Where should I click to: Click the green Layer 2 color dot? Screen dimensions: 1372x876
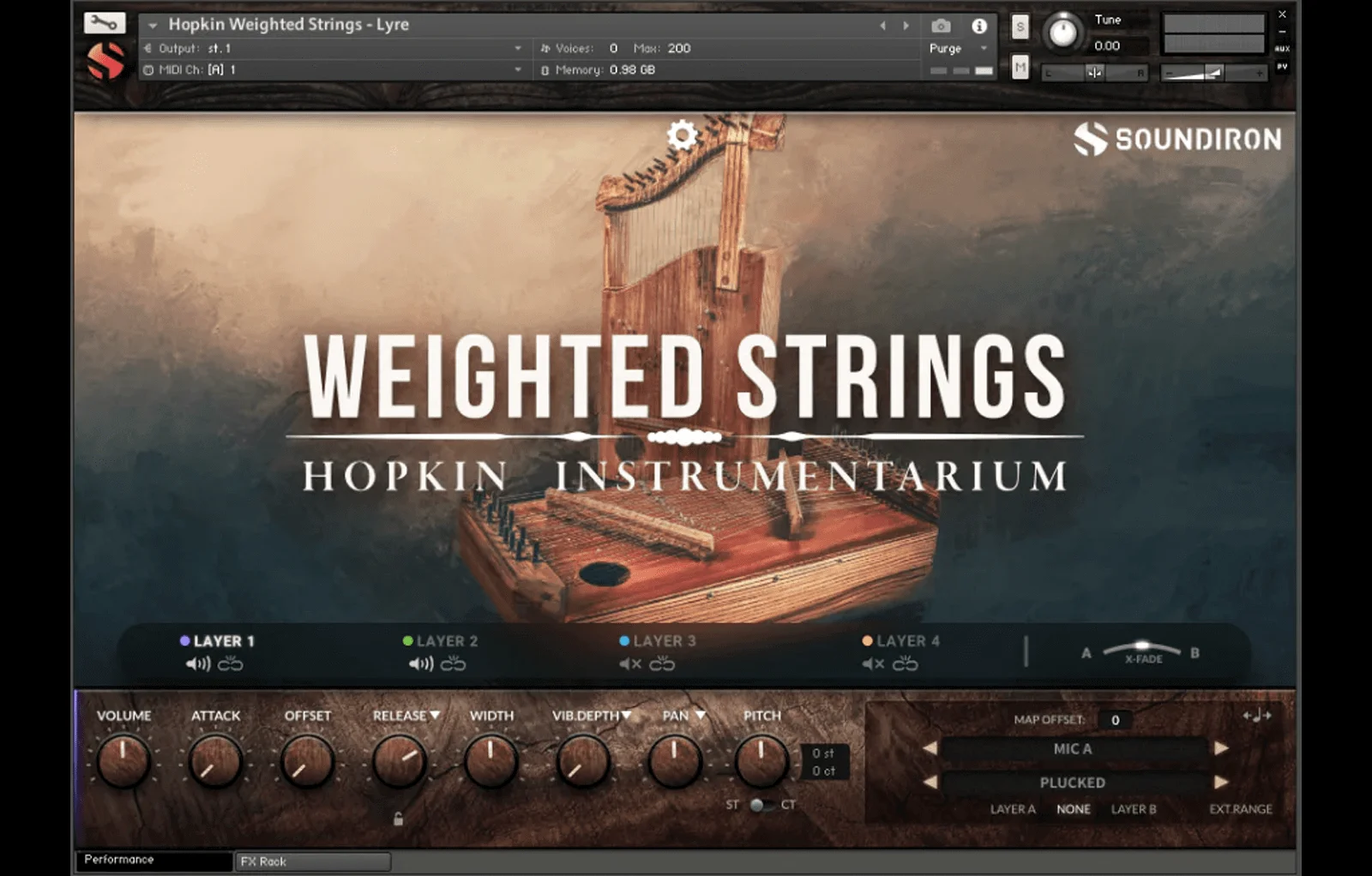point(407,640)
